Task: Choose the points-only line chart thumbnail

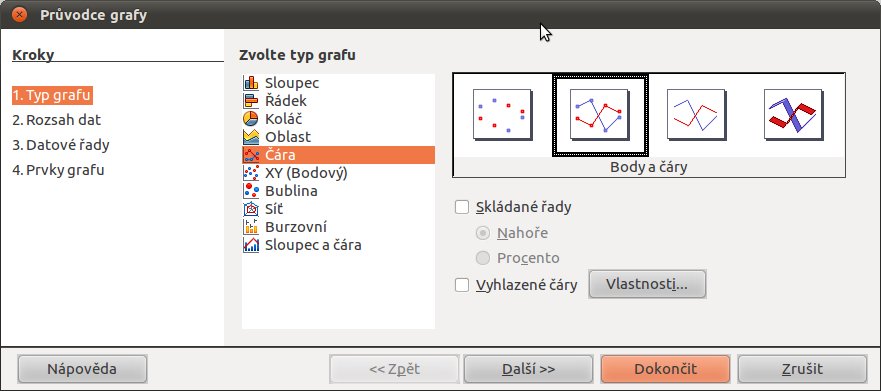Action: 503,115
